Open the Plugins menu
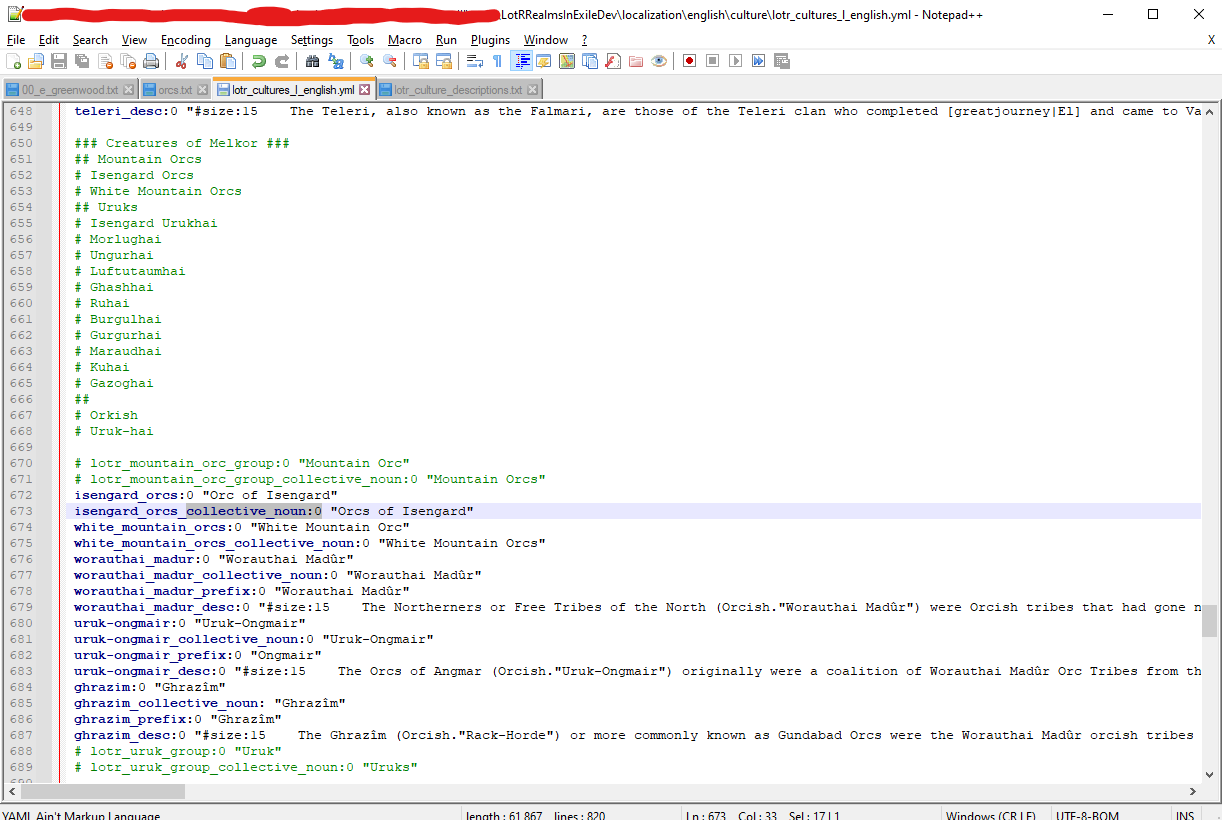Image resolution: width=1222 pixels, height=820 pixels. (x=490, y=40)
